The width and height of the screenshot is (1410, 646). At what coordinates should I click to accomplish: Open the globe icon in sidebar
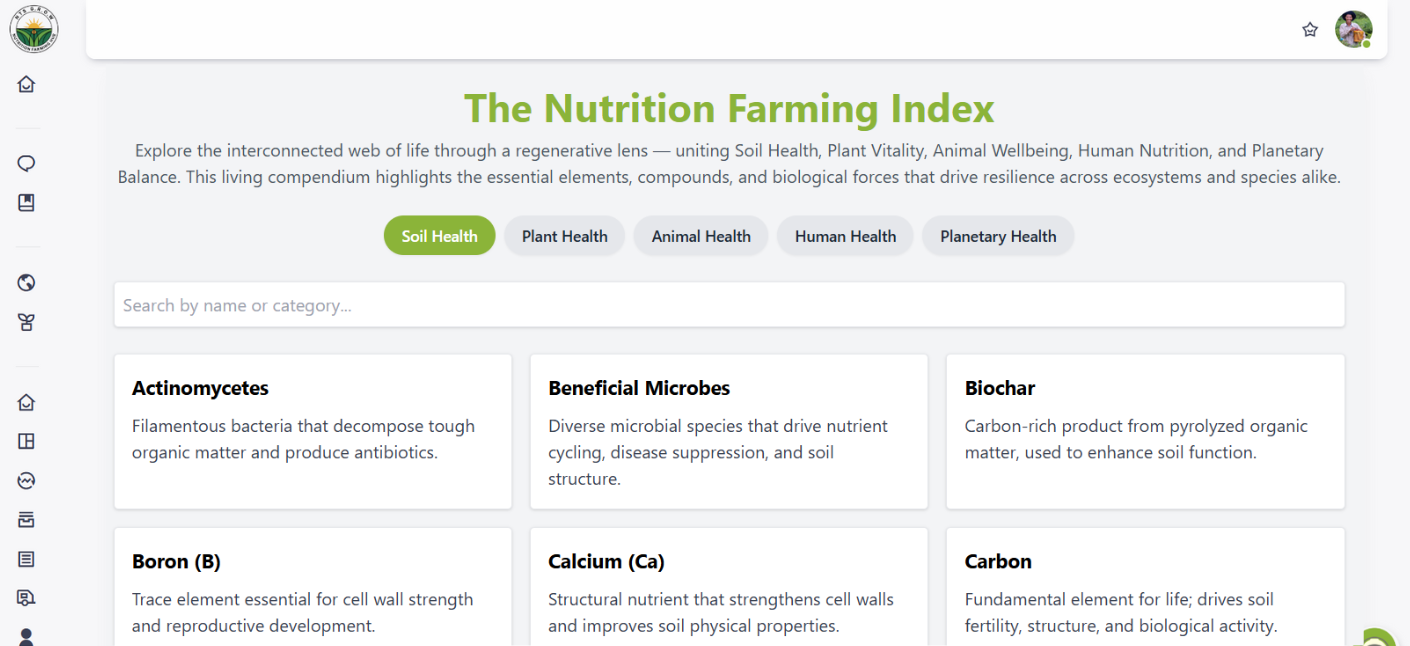pos(27,283)
